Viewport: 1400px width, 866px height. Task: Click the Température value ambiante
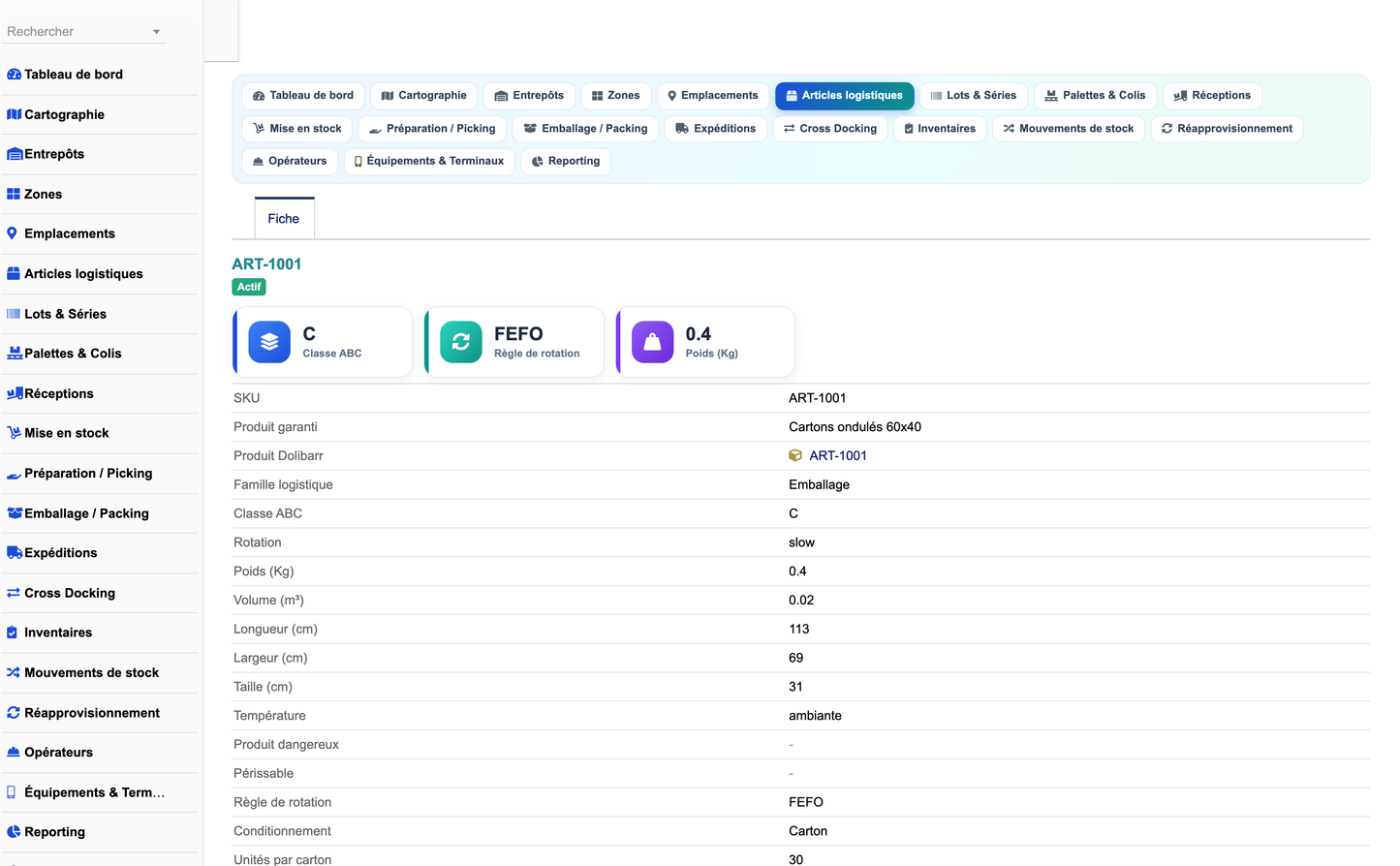[815, 716]
